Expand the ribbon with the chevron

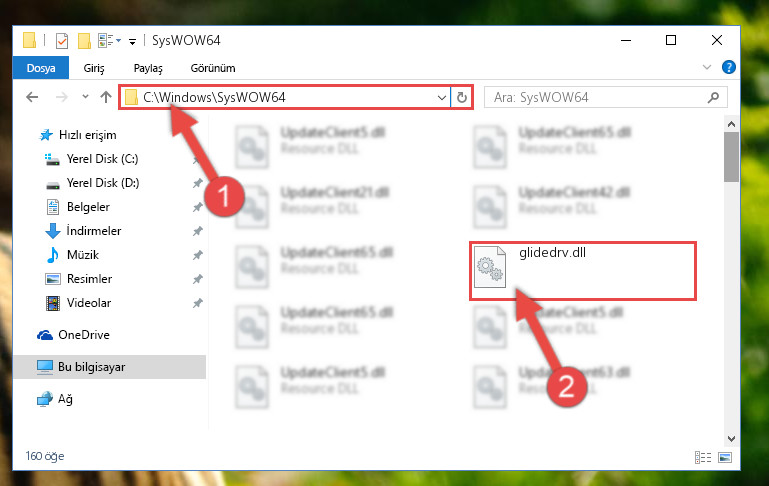[x=707, y=67]
